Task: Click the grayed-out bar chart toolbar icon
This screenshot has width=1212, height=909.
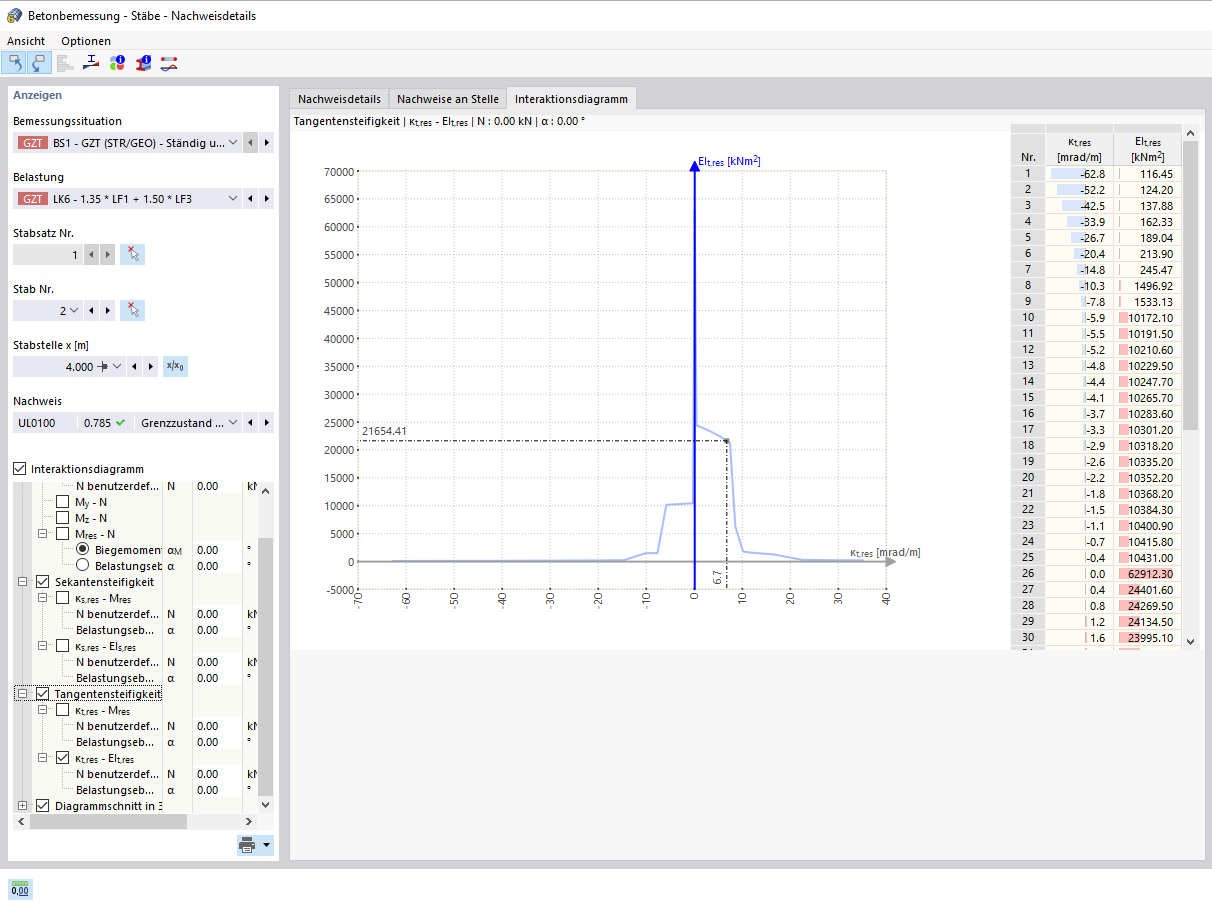Action: tap(65, 63)
